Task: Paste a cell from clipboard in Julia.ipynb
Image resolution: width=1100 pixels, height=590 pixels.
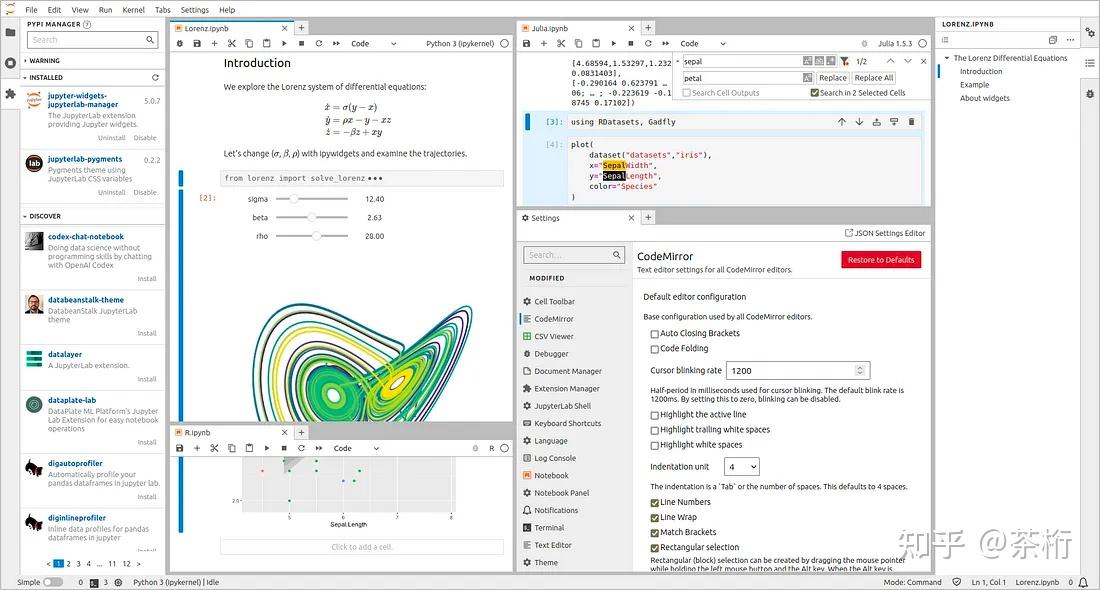Action: point(596,43)
